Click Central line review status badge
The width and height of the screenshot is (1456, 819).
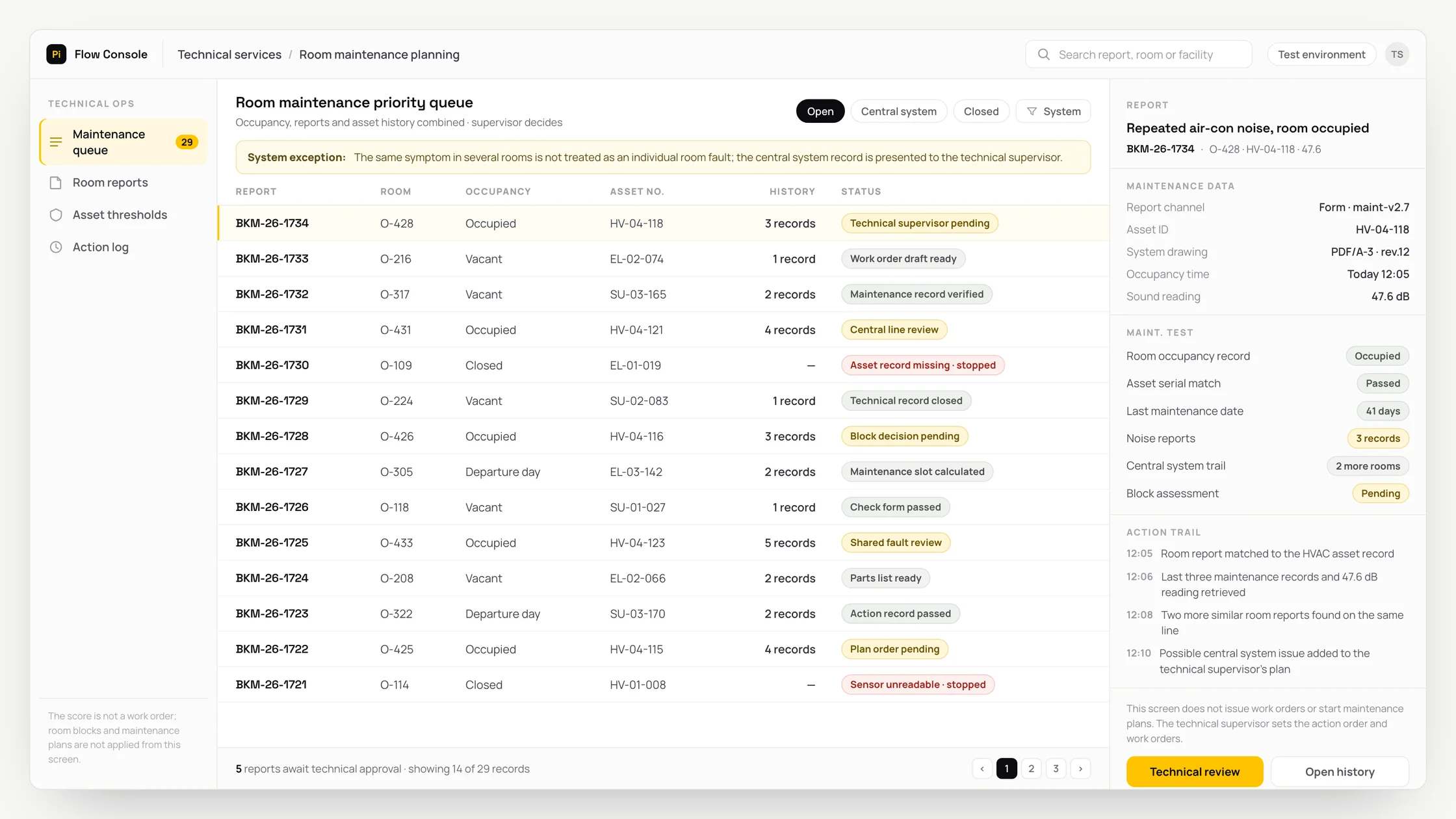(x=894, y=330)
